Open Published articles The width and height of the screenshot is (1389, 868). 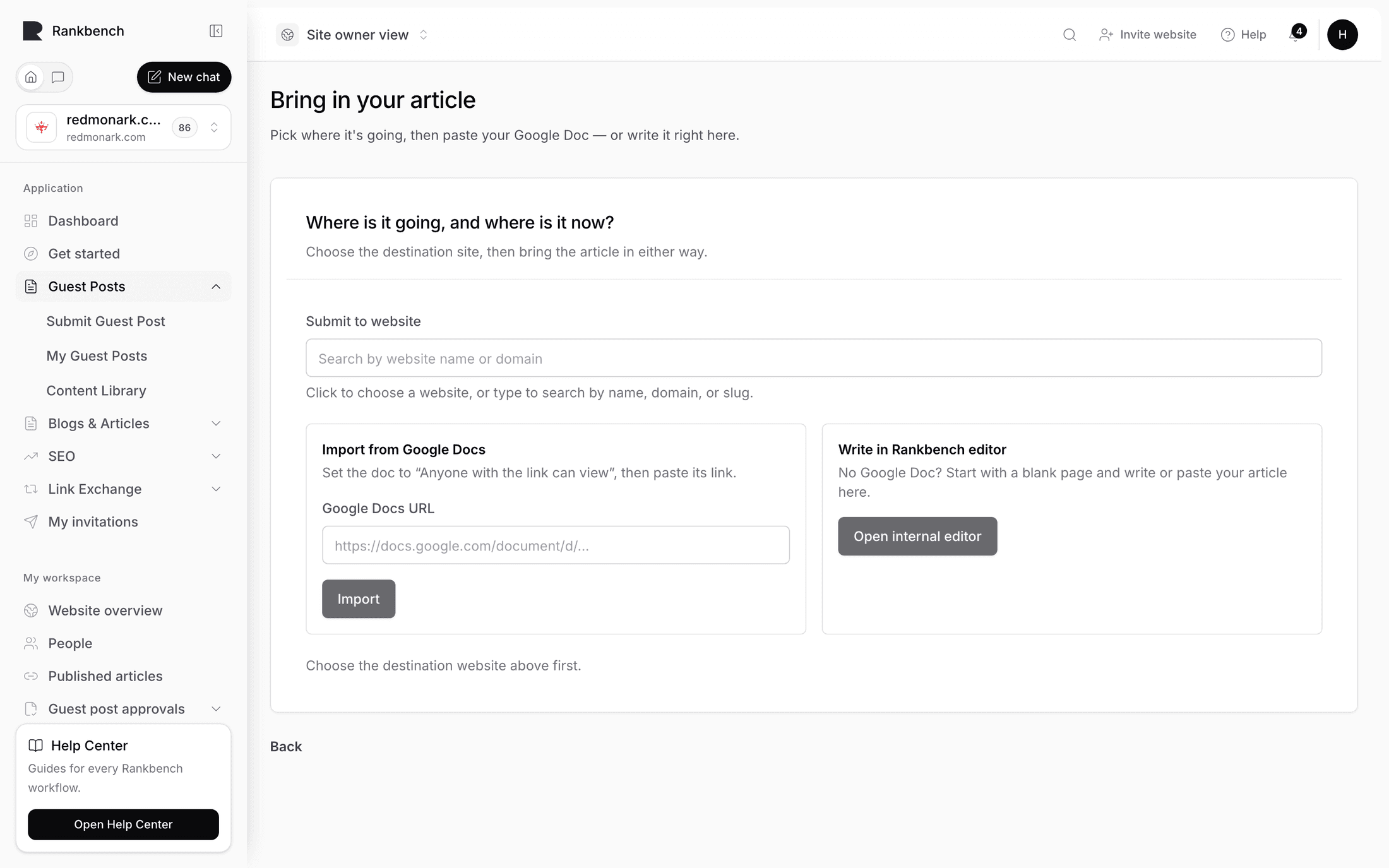tap(124, 676)
